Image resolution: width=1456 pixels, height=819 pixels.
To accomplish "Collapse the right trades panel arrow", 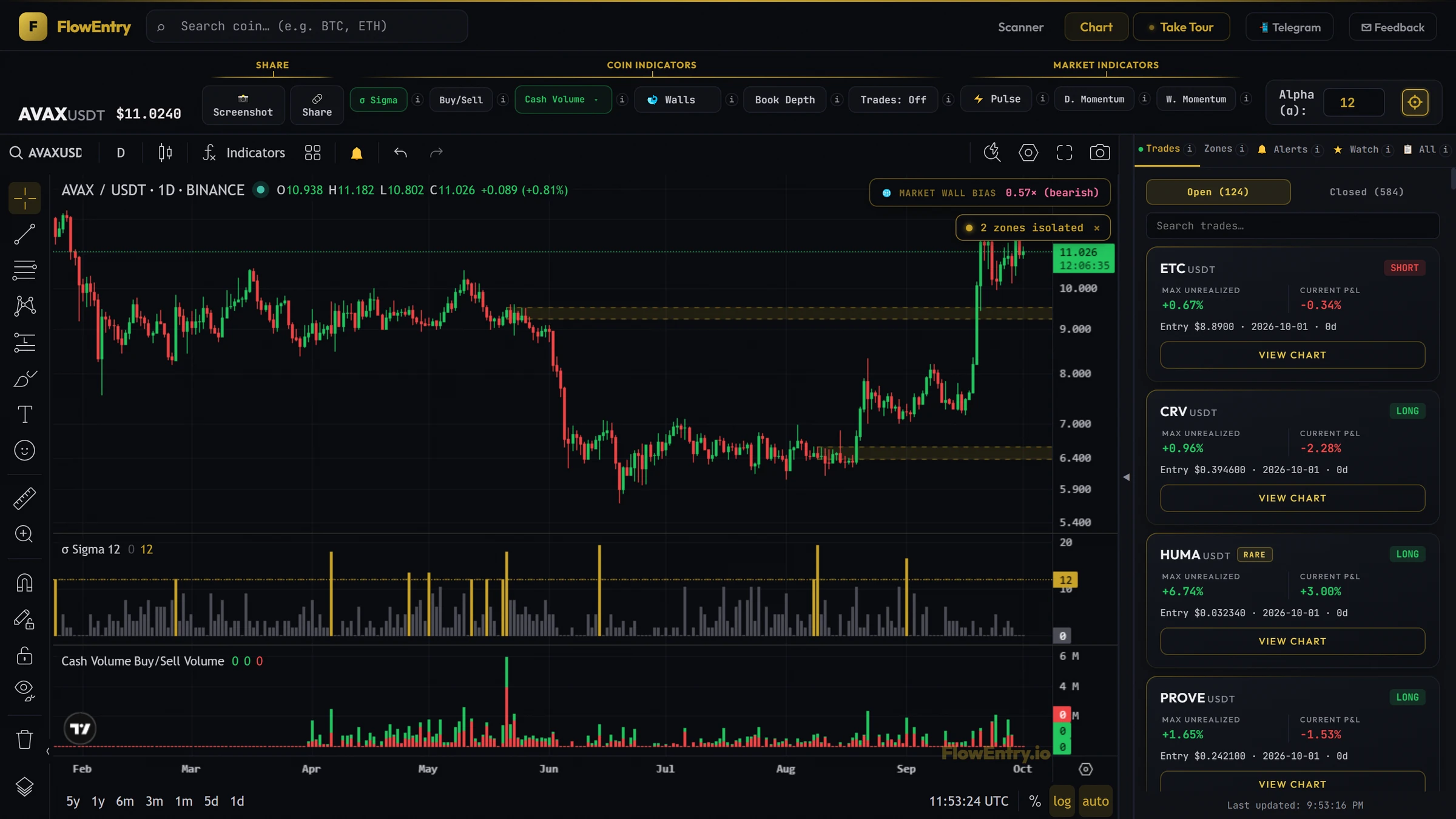I will pyautogui.click(x=1127, y=477).
